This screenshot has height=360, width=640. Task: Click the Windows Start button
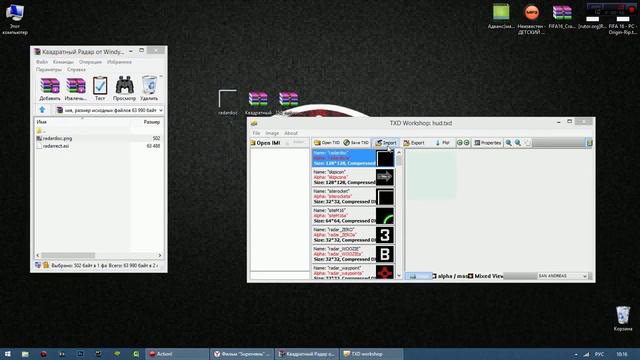click(7, 354)
